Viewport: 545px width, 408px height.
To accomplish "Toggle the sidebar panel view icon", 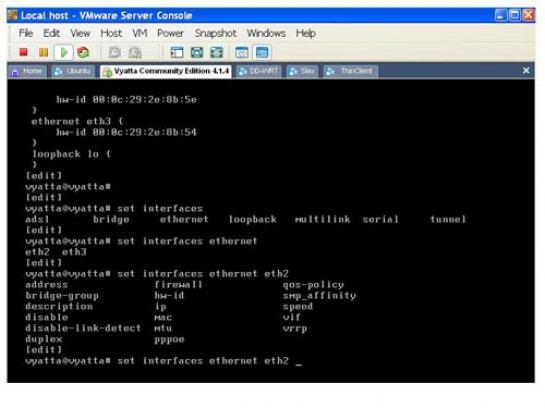I will click(x=177, y=52).
